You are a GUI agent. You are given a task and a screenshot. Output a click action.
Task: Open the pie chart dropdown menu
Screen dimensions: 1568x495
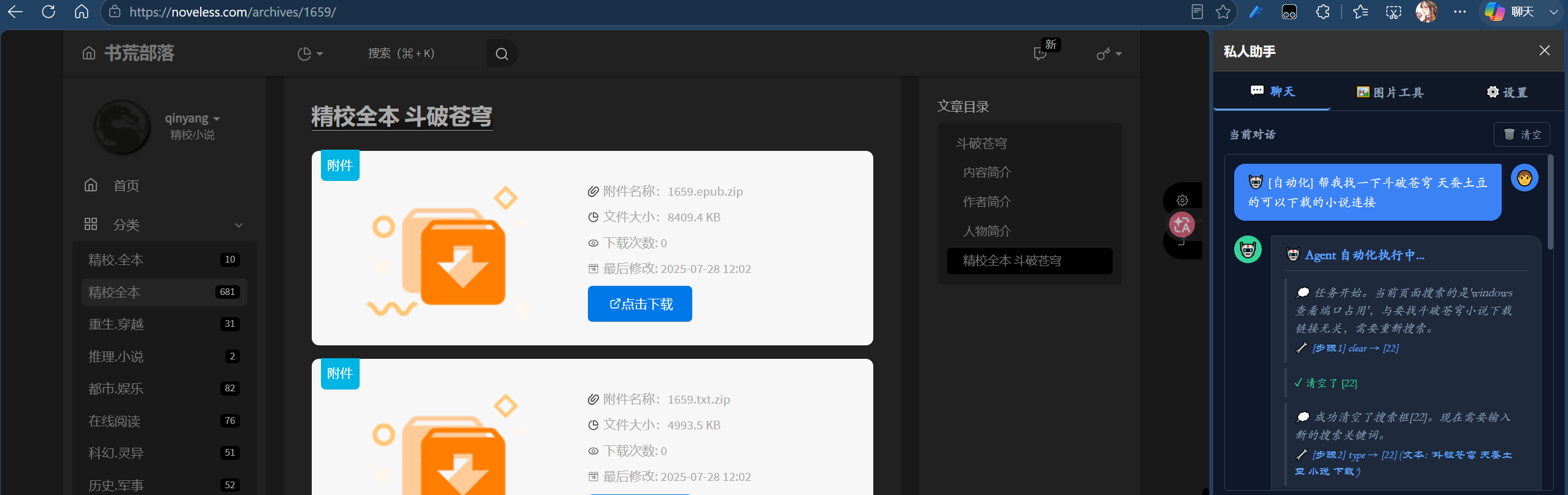point(310,54)
